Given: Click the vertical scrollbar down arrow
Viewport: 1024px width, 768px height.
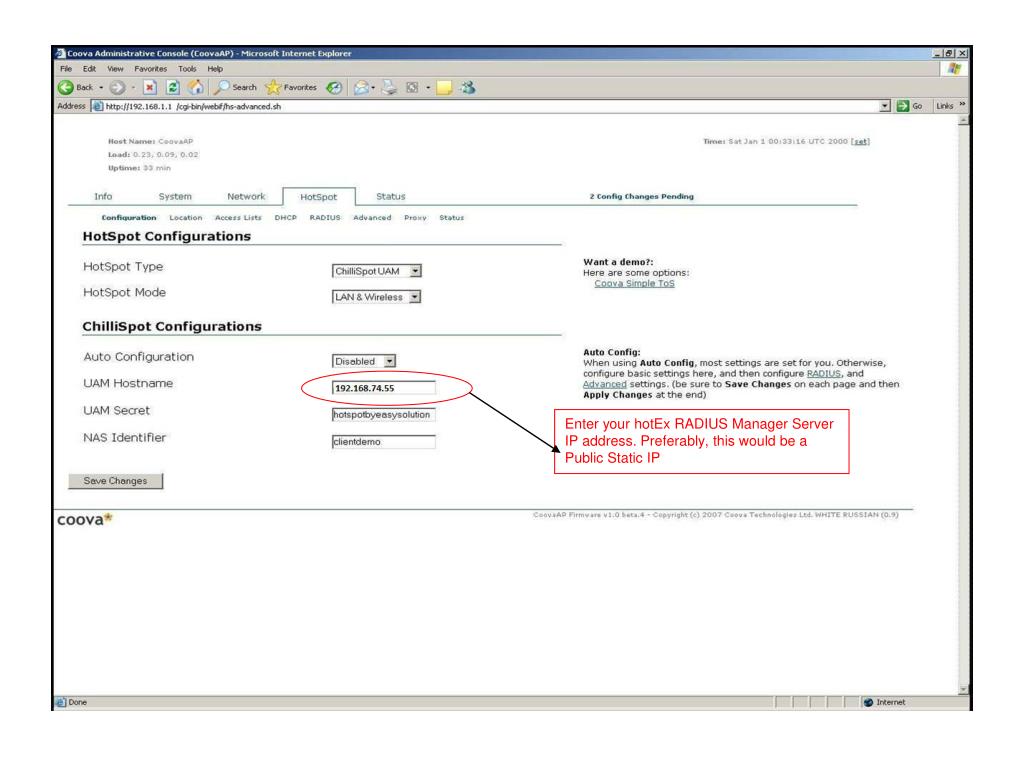Looking at the screenshot, I should [963, 690].
